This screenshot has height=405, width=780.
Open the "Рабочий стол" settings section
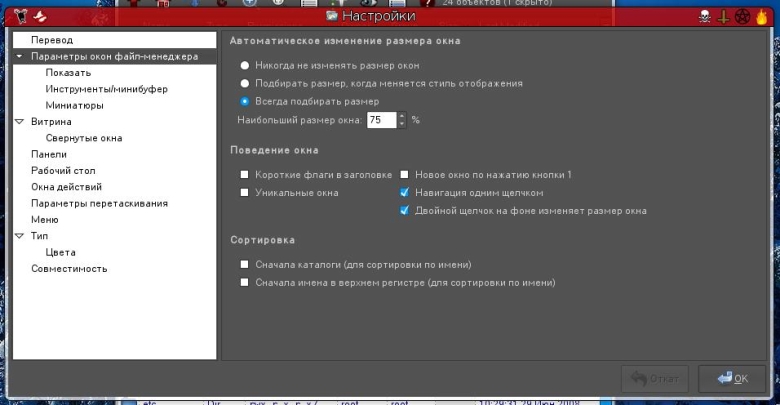pos(63,171)
